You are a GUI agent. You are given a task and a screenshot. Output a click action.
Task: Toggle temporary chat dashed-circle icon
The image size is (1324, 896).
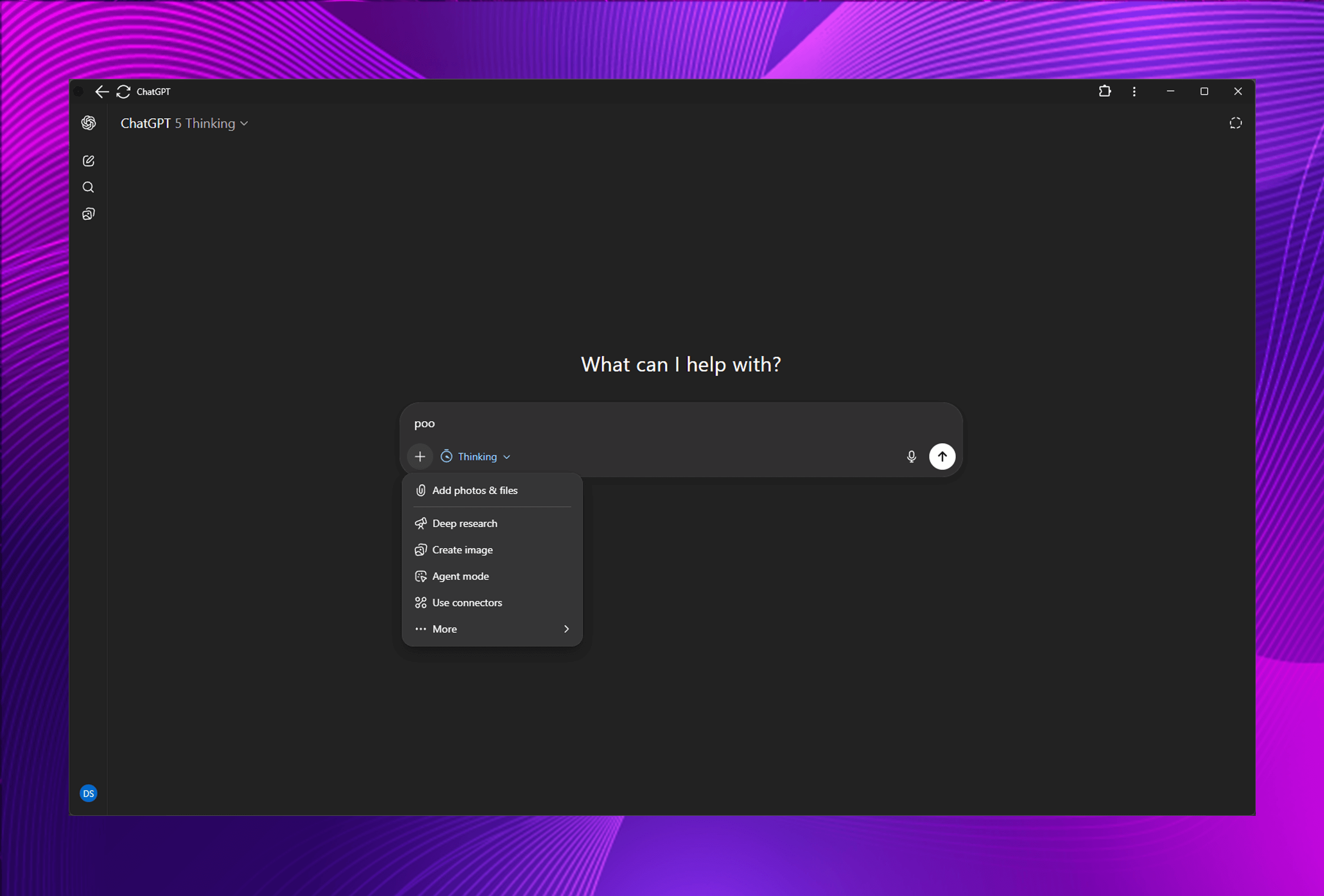tap(1235, 123)
